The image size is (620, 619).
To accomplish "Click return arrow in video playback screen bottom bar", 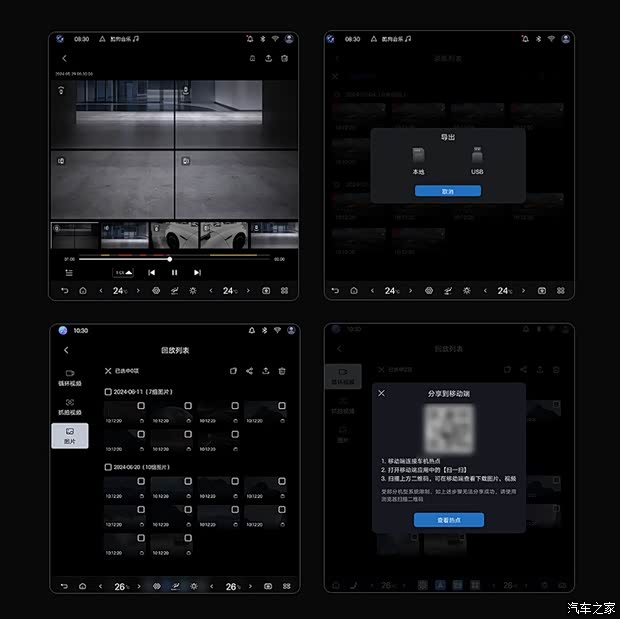I will 64,291.
